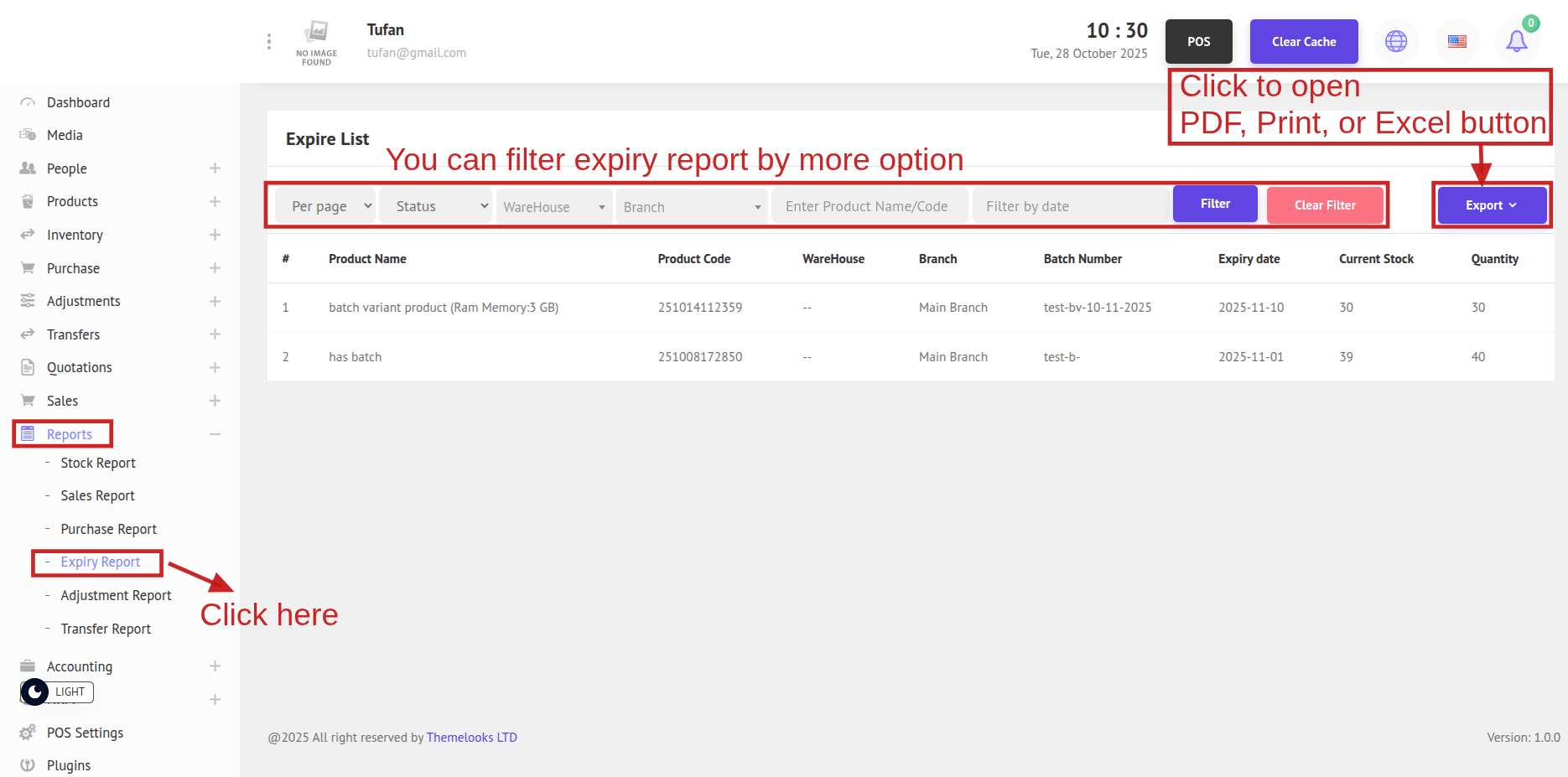
Task: Click the Dashboard gauge icon in sidebar
Action: [x=28, y=102]
